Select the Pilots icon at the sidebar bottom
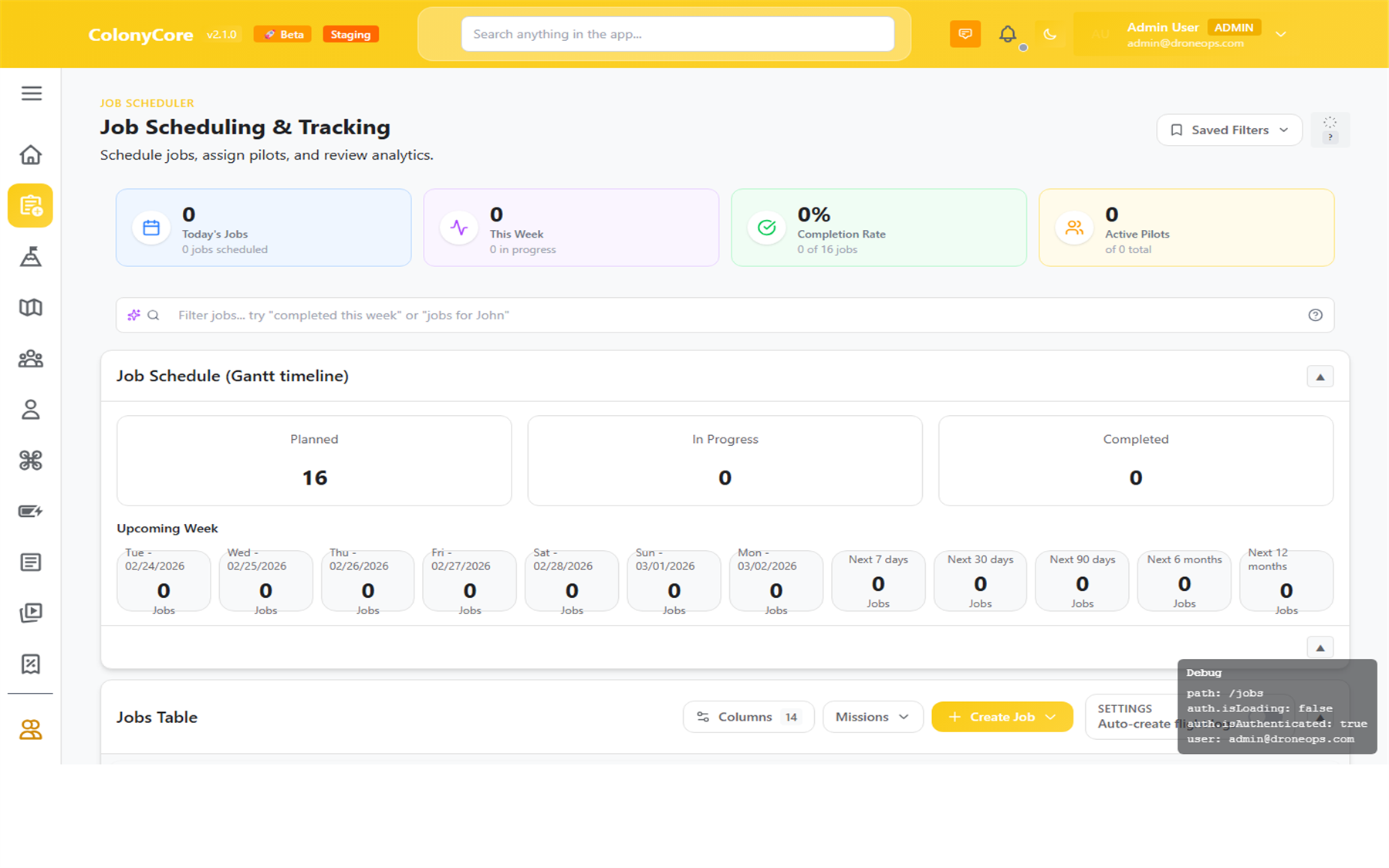1389x868 pixels. pyautogui.click(x=31, y=729)
